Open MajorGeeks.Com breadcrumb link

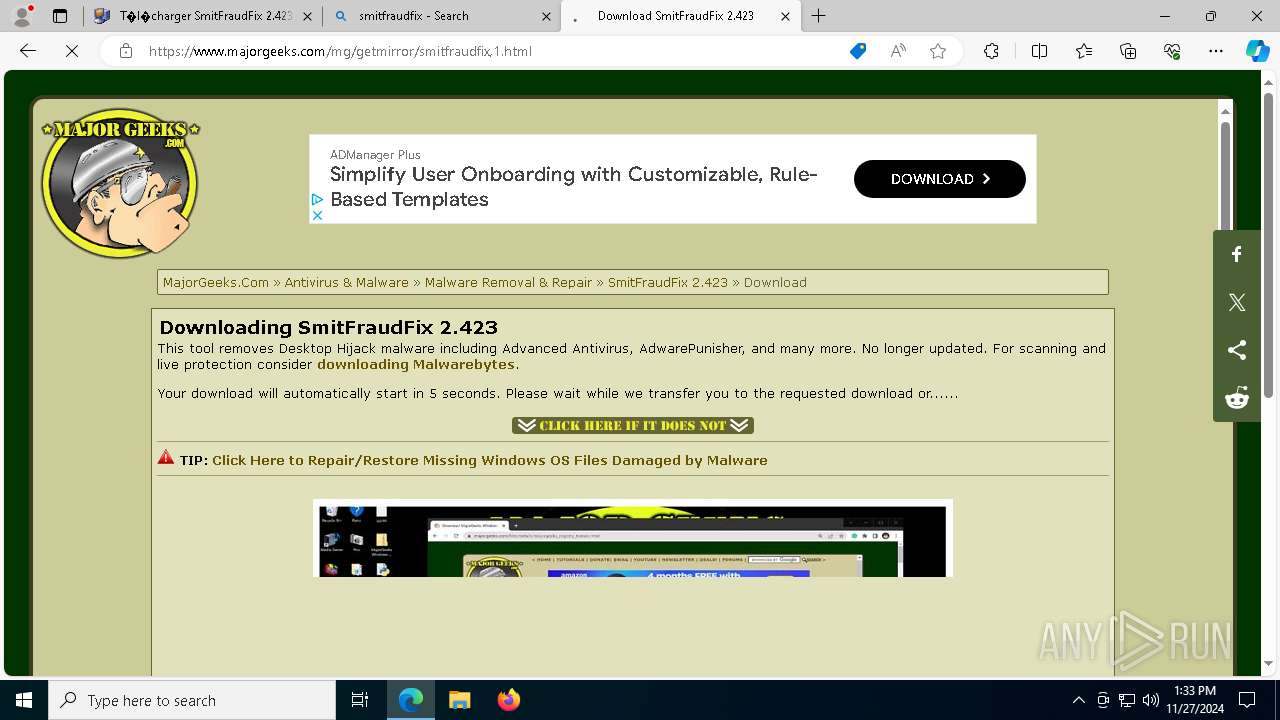(x=216, y=282)
